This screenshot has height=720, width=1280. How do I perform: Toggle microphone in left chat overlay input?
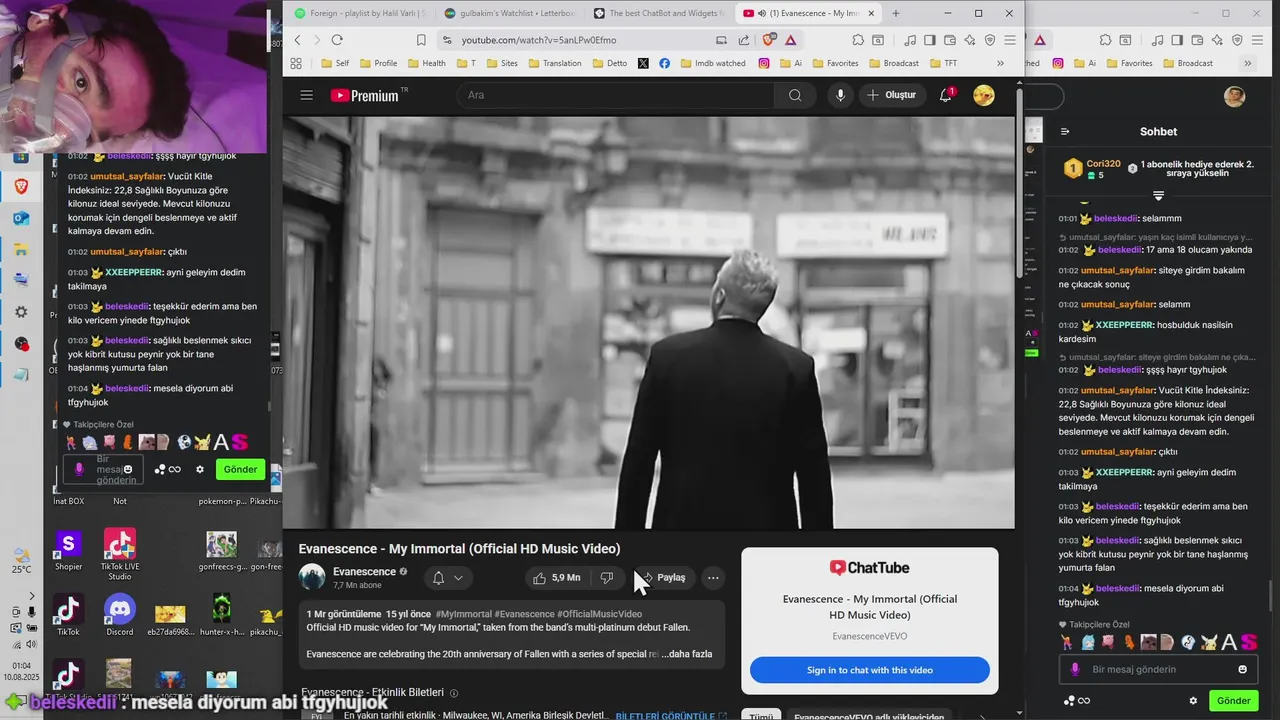tap(79, 469)
